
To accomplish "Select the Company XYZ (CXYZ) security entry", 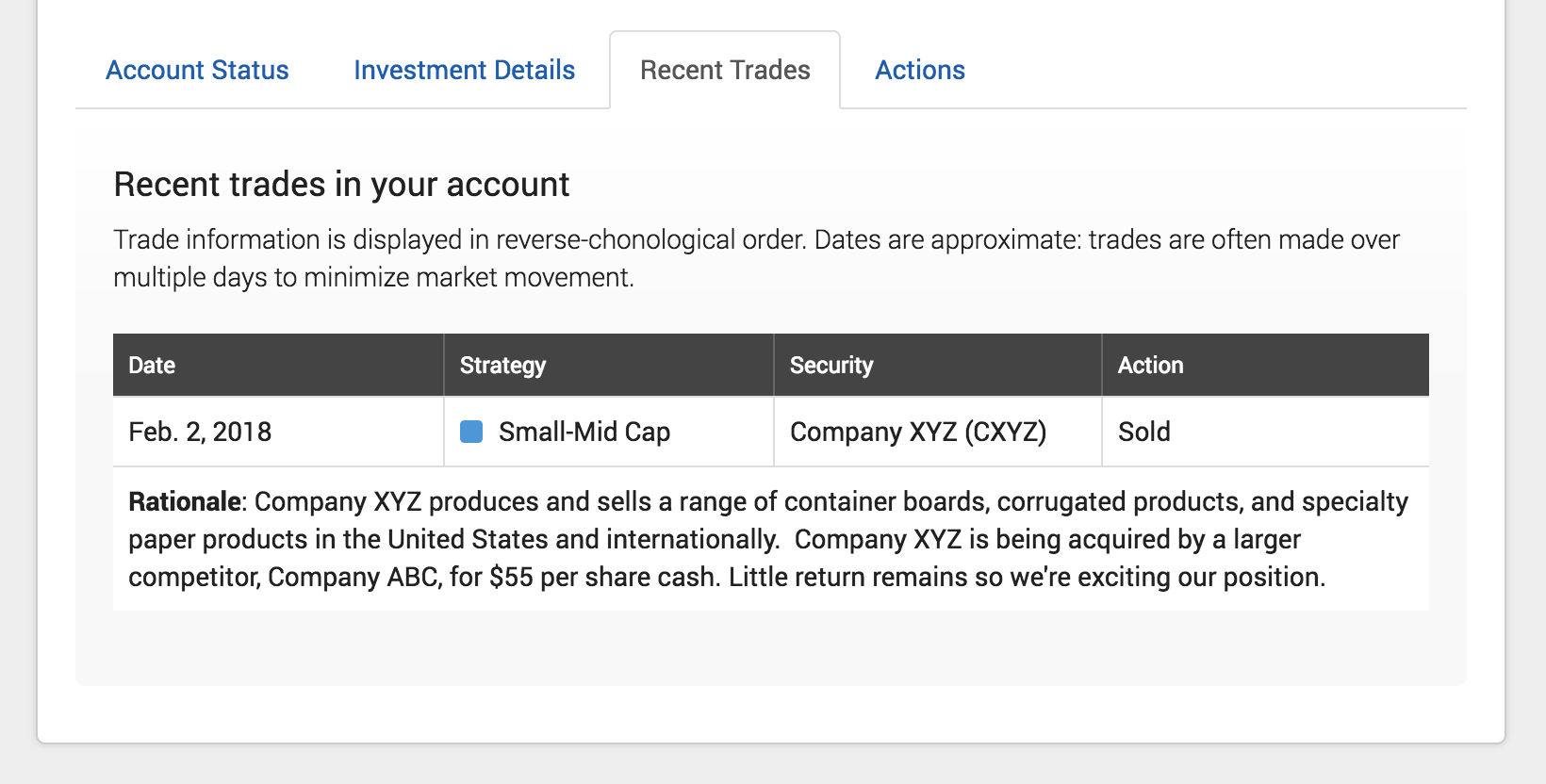I will (919, 432).
